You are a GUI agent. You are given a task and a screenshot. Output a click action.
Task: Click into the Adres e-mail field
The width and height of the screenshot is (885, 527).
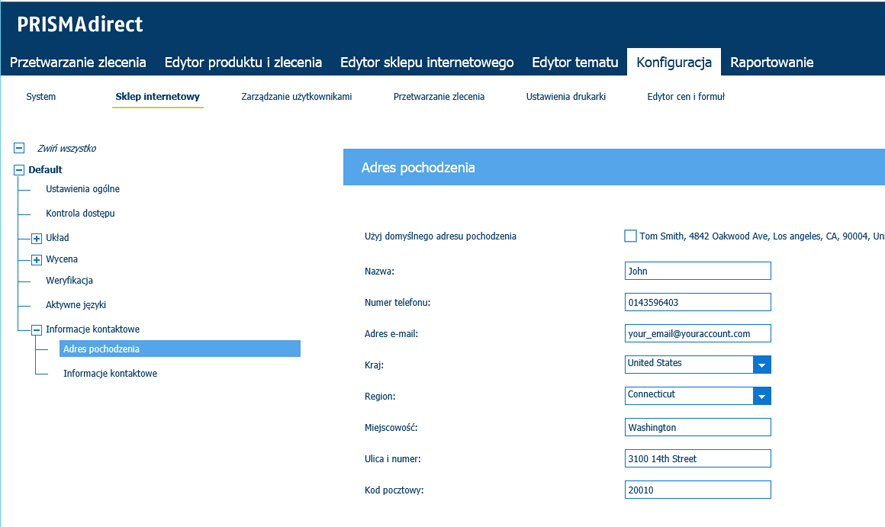click(698, 333)
